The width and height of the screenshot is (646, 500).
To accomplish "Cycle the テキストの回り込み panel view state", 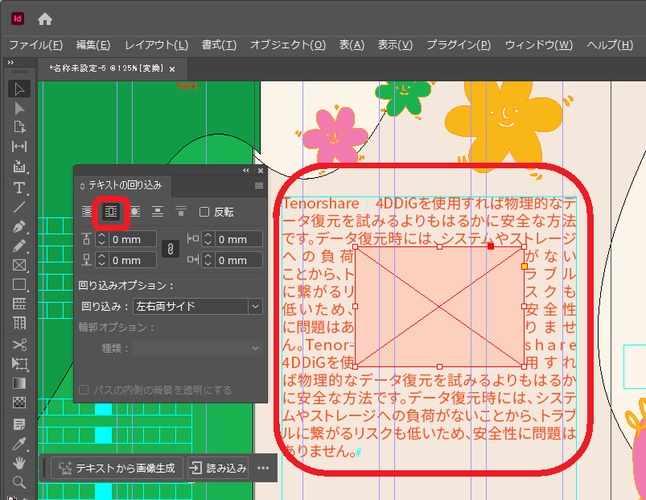I will pos(82,186).
